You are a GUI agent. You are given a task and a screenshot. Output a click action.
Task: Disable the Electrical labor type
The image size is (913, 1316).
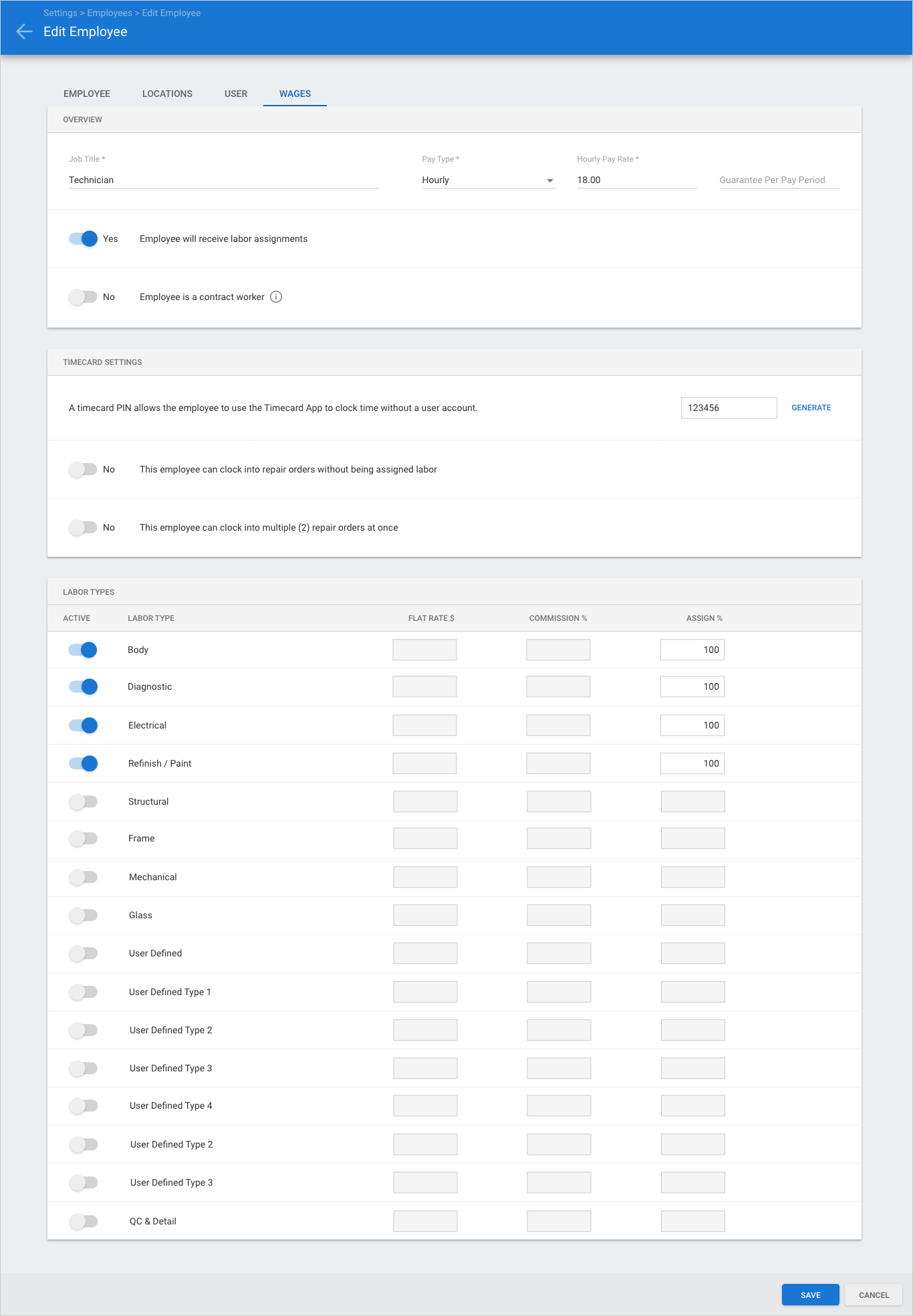pos(84,725)
